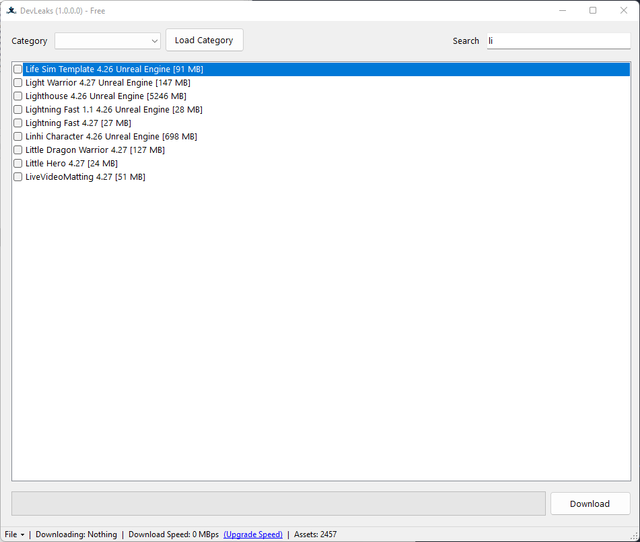
Task: Select the Little Hero 4.27 checkbox
Action: click(18, 163)
